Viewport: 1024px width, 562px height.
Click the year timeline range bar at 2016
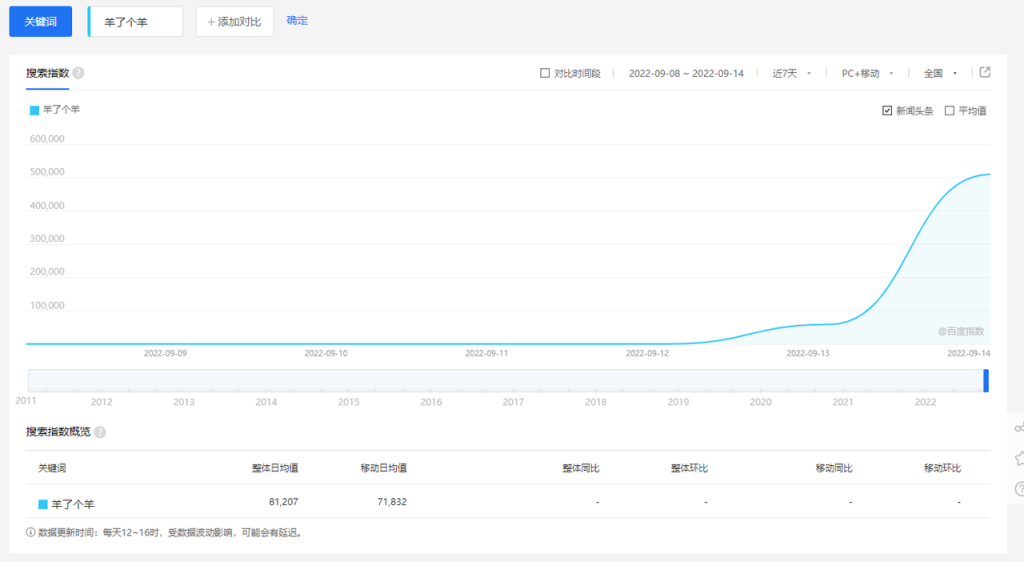[431, 381]
